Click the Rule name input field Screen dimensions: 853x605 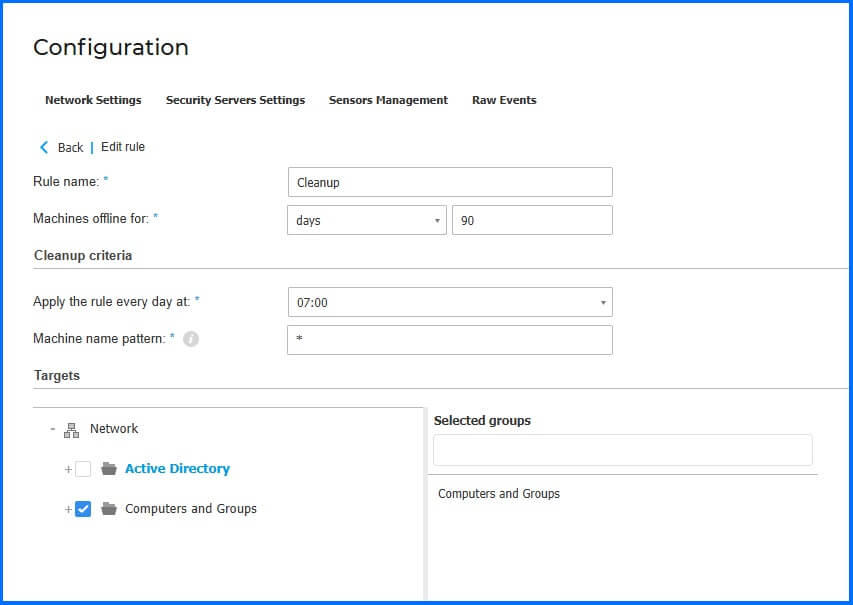point(449,182)
